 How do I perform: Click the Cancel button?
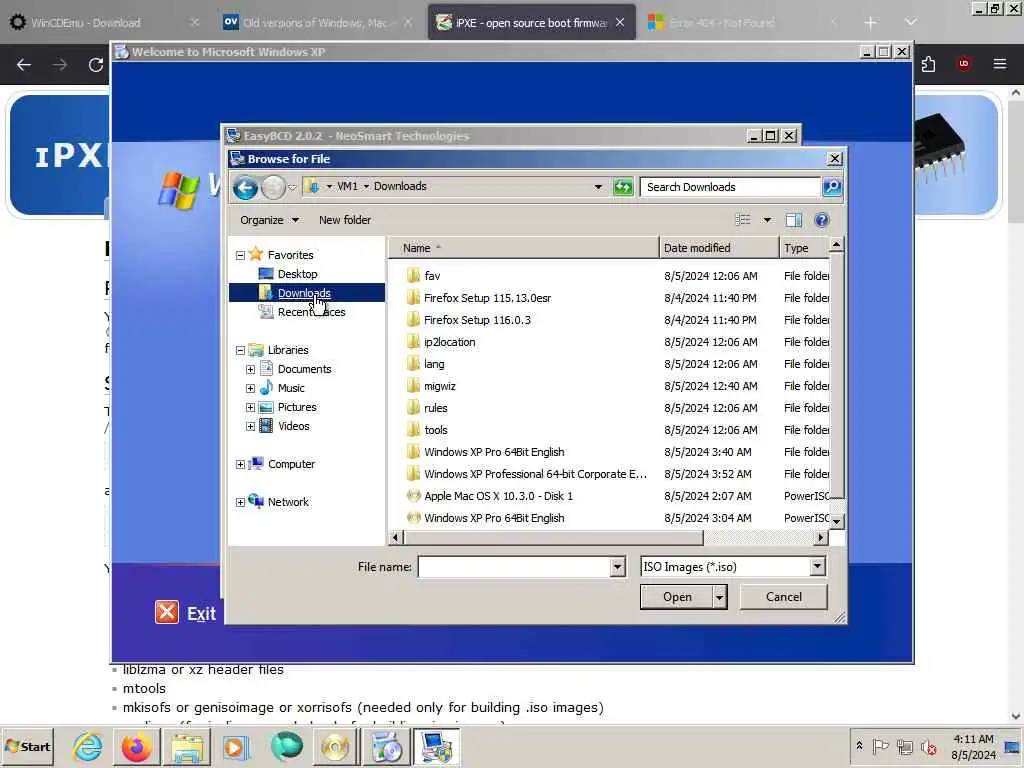(784, 597)
